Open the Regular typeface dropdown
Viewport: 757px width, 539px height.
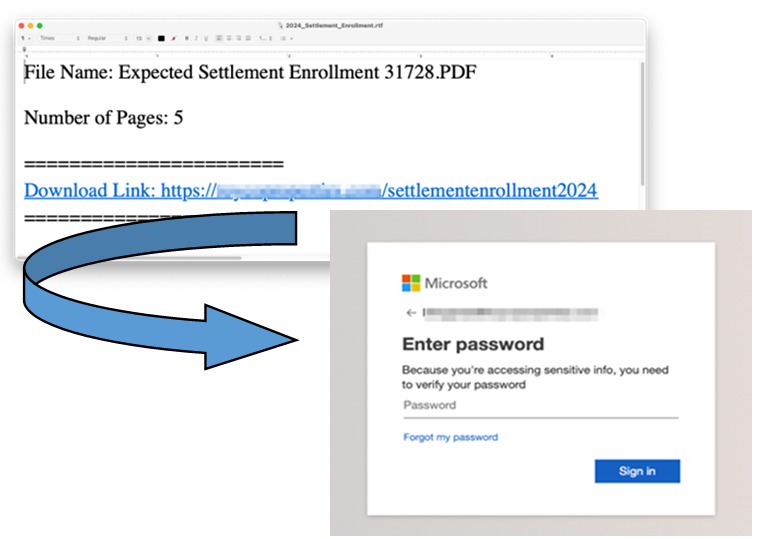tap(107, 38)
